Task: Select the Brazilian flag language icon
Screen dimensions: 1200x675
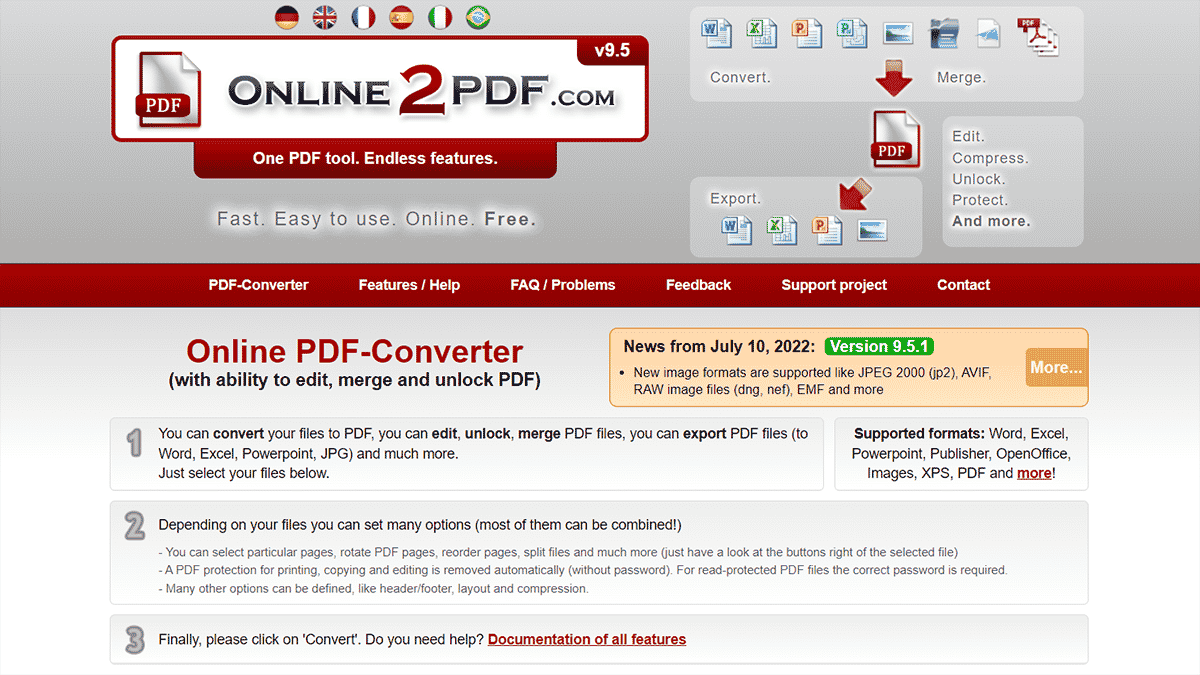Action: click(478, 17)
